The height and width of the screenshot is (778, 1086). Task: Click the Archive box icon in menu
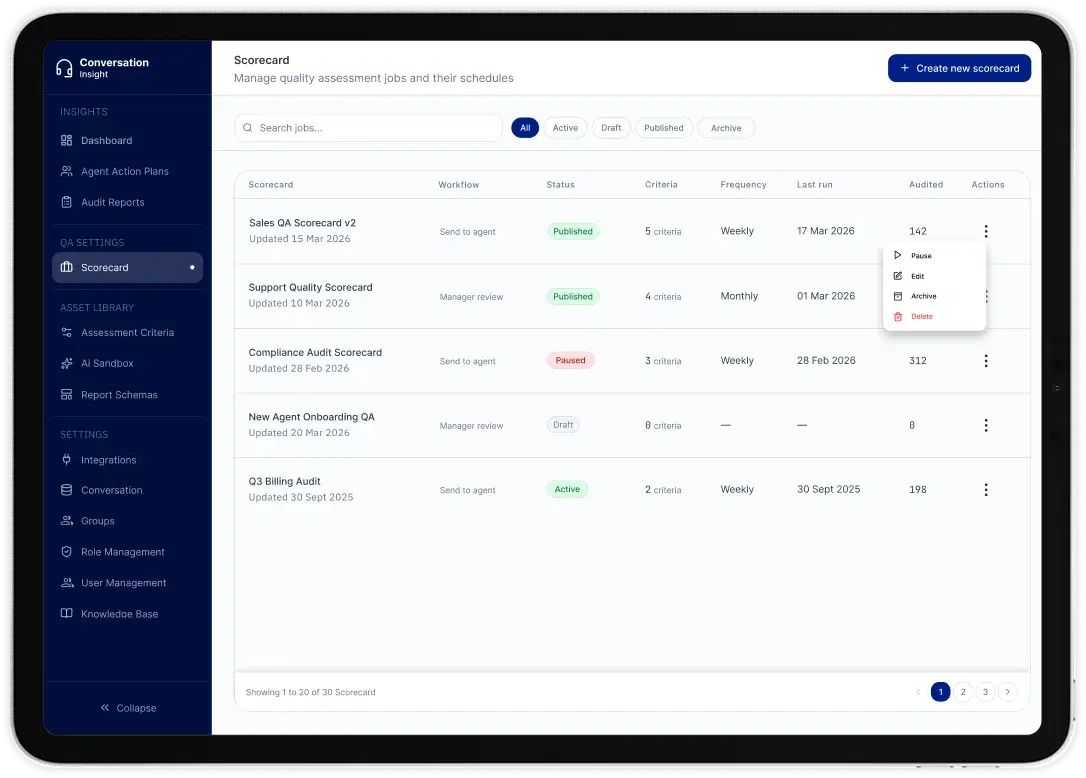coord(898,296)
